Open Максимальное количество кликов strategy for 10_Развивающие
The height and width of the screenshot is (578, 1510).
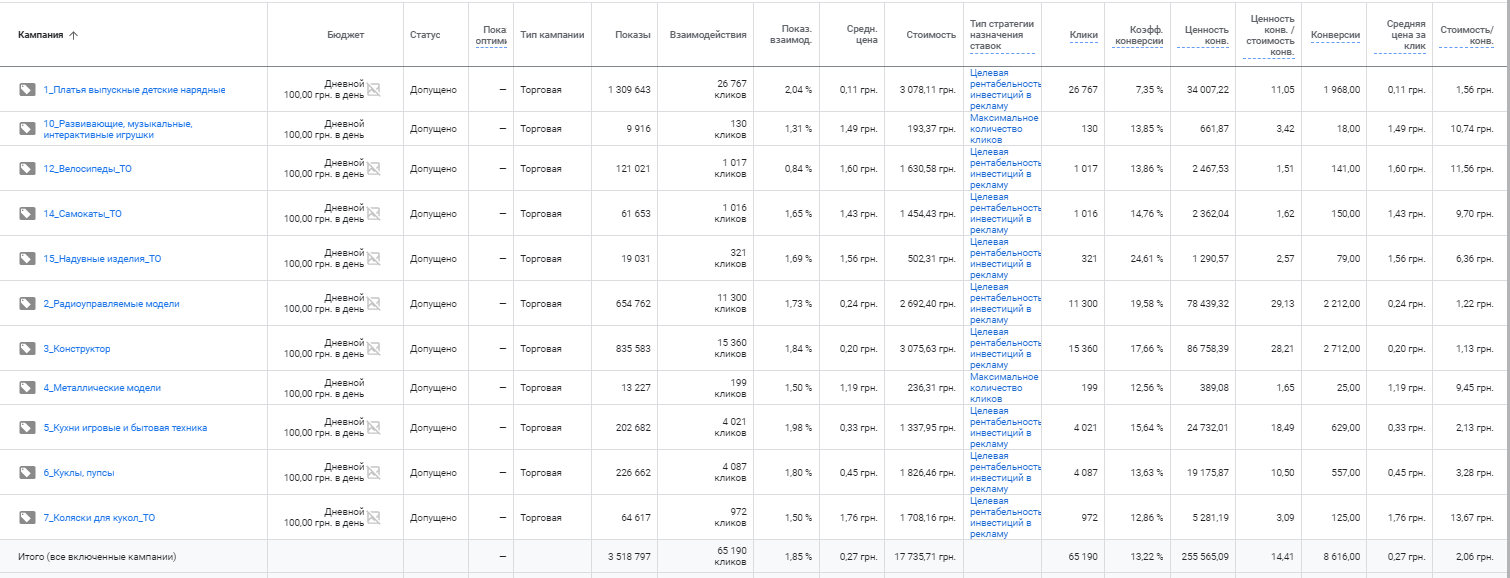1004,129
